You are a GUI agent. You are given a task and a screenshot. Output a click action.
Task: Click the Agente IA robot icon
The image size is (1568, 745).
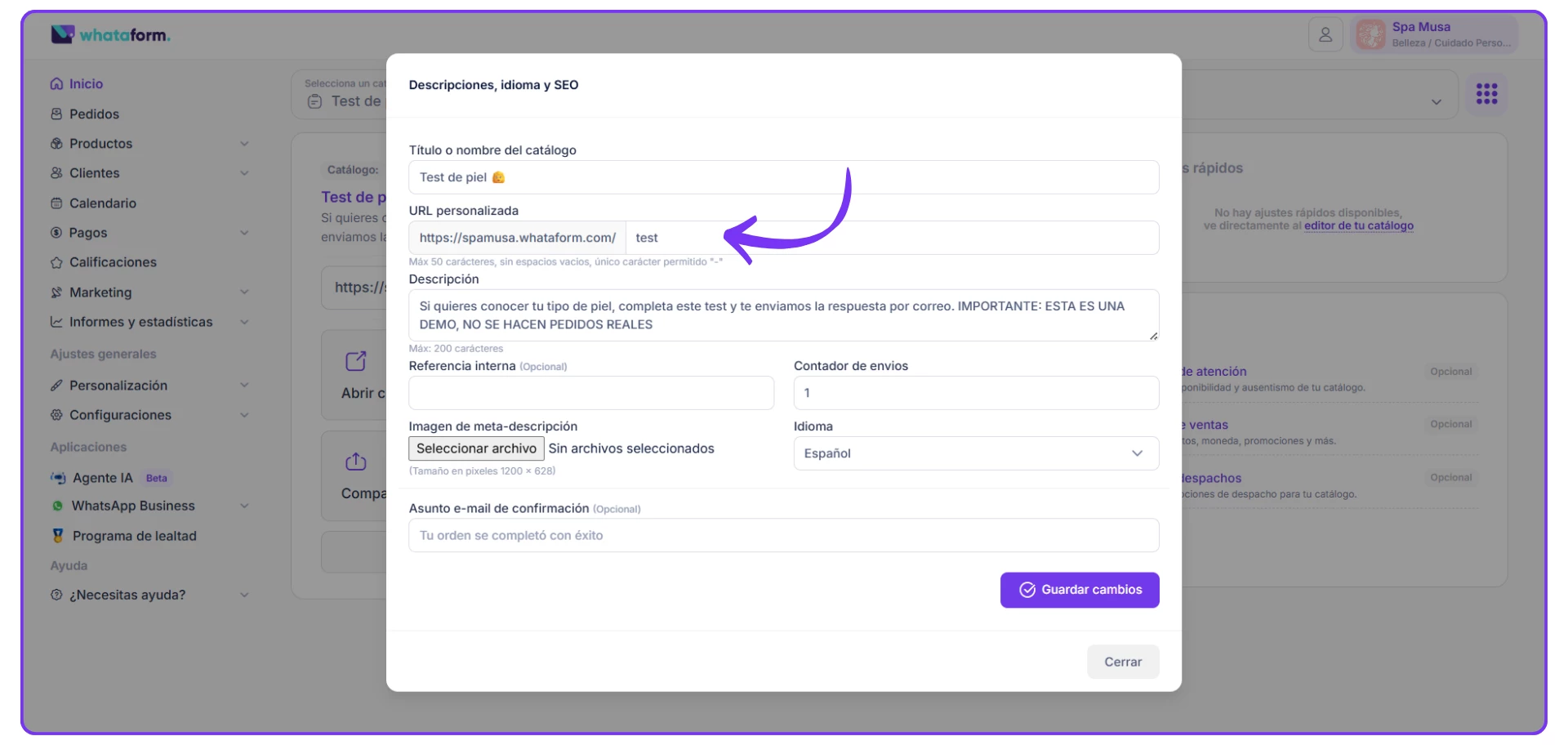click(x=59, y=478)
